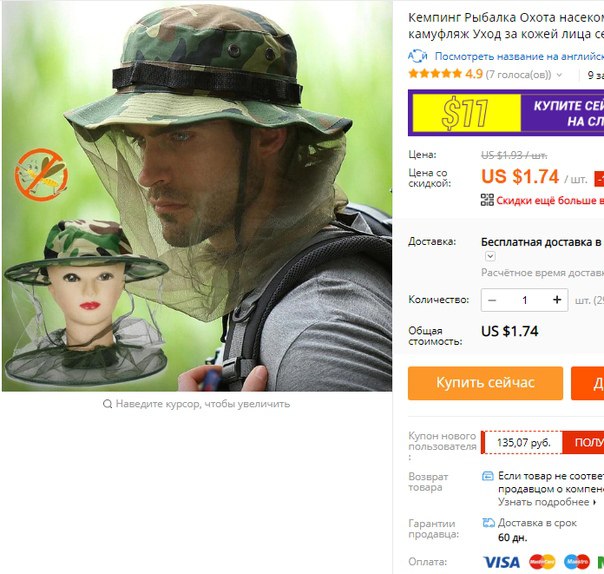Screen dimensions: 604x574
Task: Click the magnifier icon under product image
Action: pyautogui.click(x=107, y=404)
